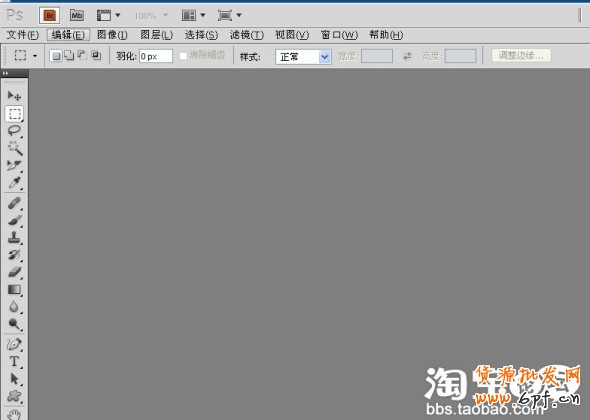The height and width of the screenshot is (420, 590).
Task: Choose Intersect with selection mode
Action: tap(96, 56)
